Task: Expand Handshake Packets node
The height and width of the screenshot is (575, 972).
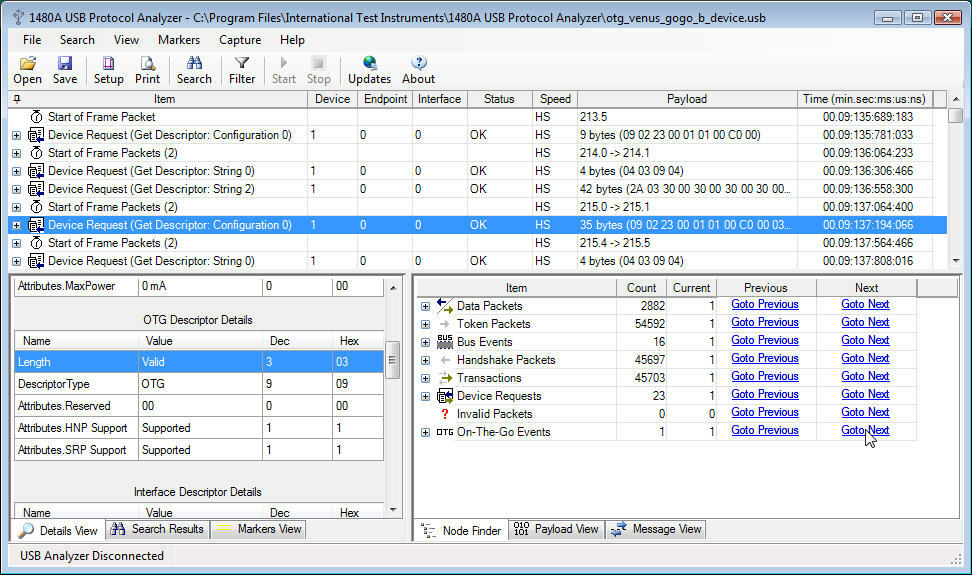Action: click(425, 360)
